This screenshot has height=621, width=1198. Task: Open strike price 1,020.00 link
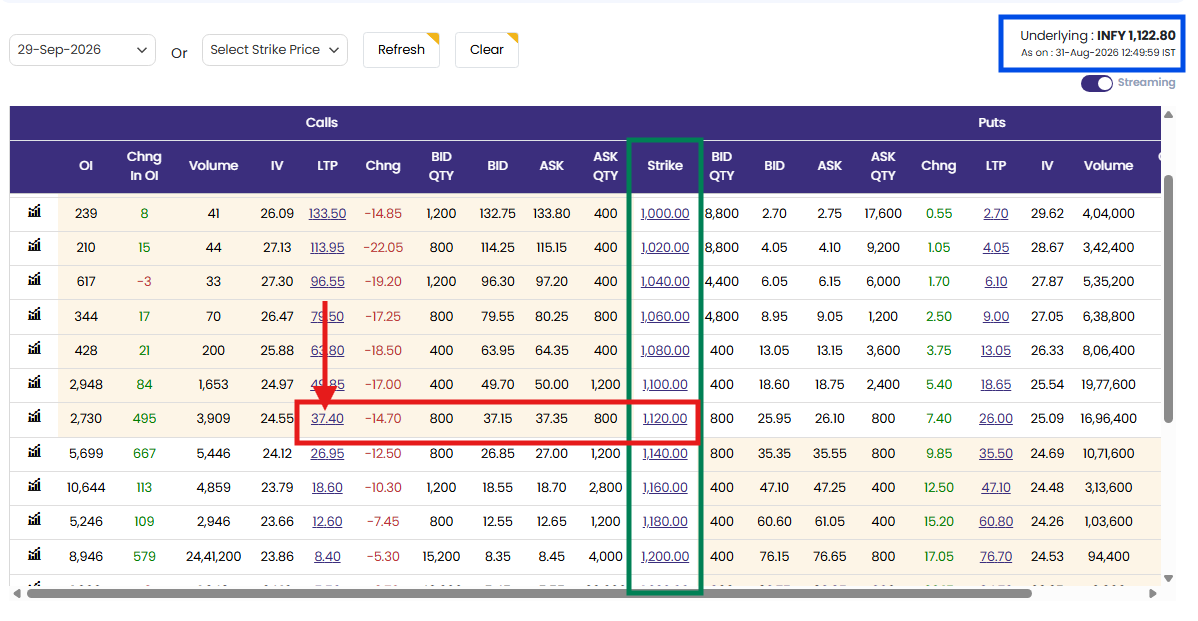pyautogui.click(x=665, y=247)
